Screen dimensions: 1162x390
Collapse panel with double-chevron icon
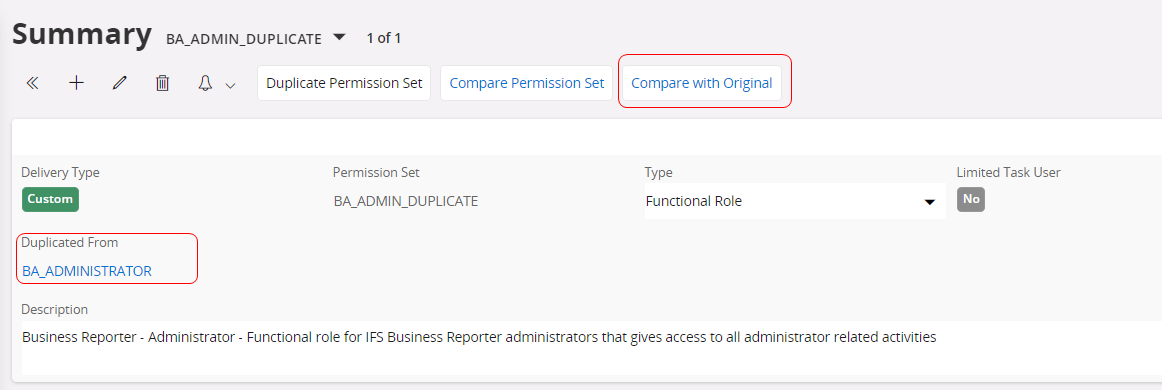click(32, 83)
